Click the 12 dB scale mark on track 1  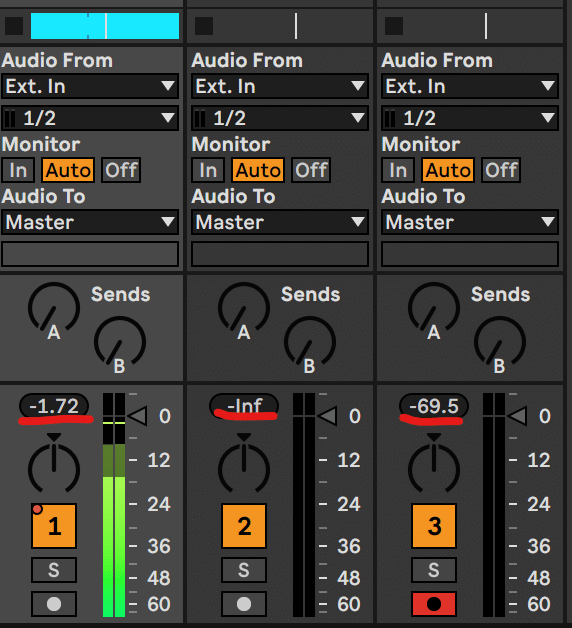159,460
